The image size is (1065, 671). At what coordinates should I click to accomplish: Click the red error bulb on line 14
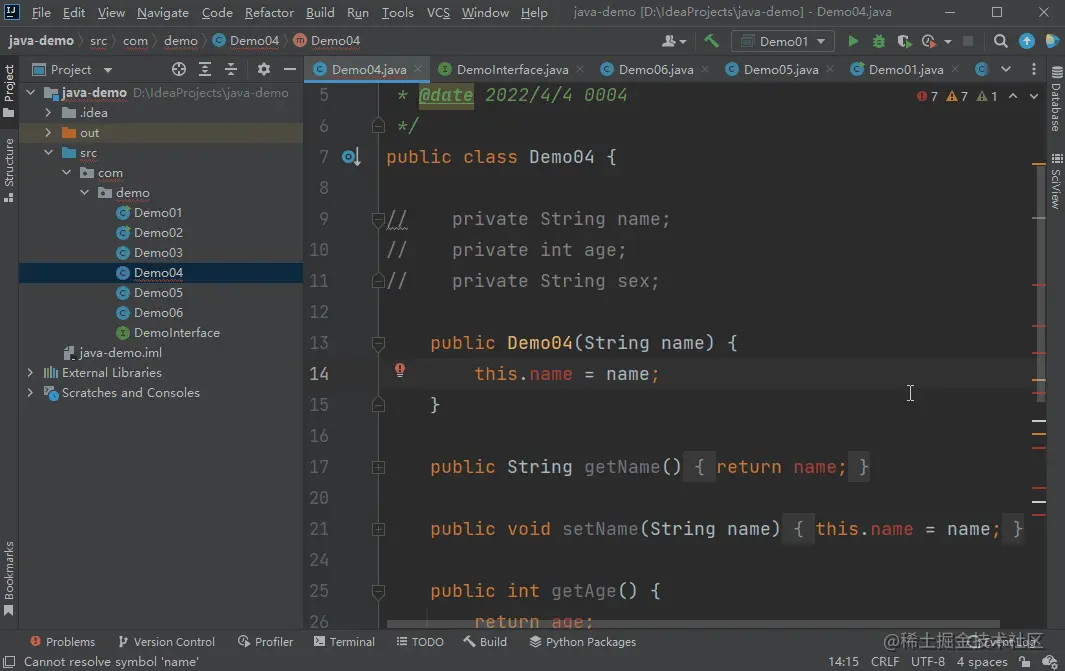click(400, 370)
